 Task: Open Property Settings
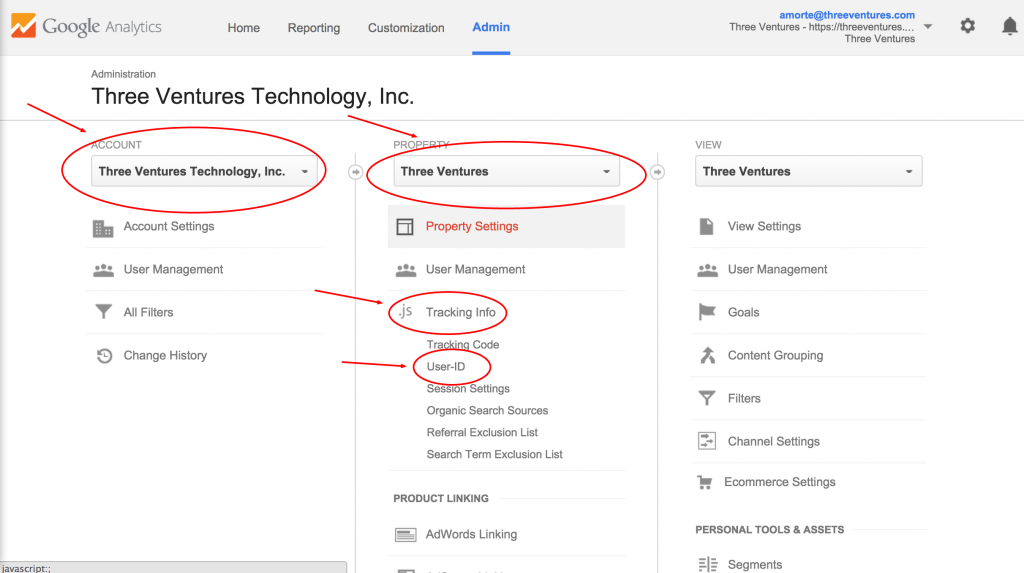click(472, 227)
